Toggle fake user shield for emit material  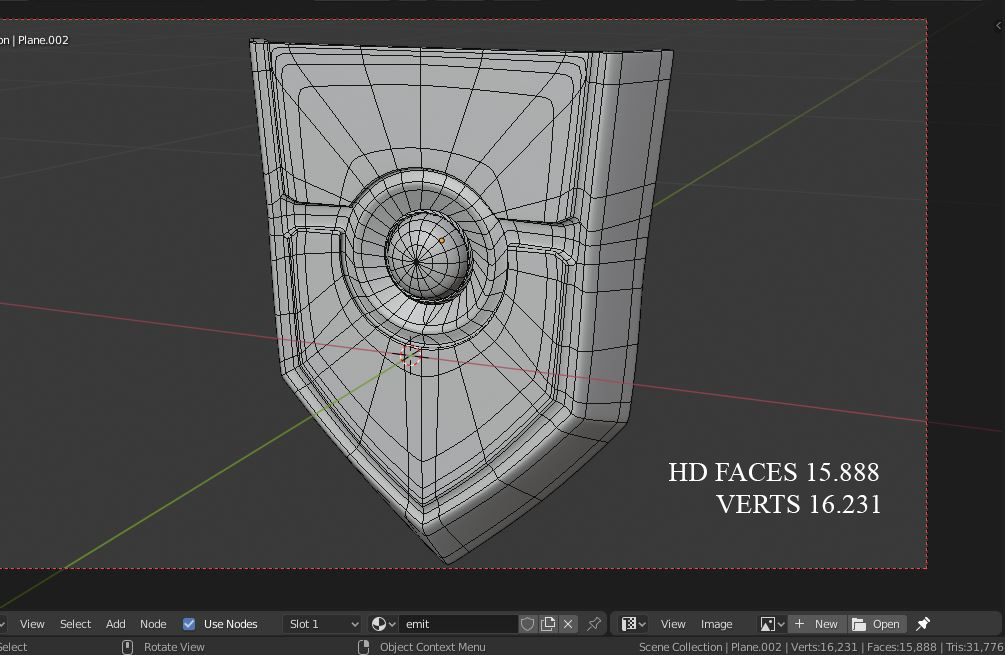(528, 624)
